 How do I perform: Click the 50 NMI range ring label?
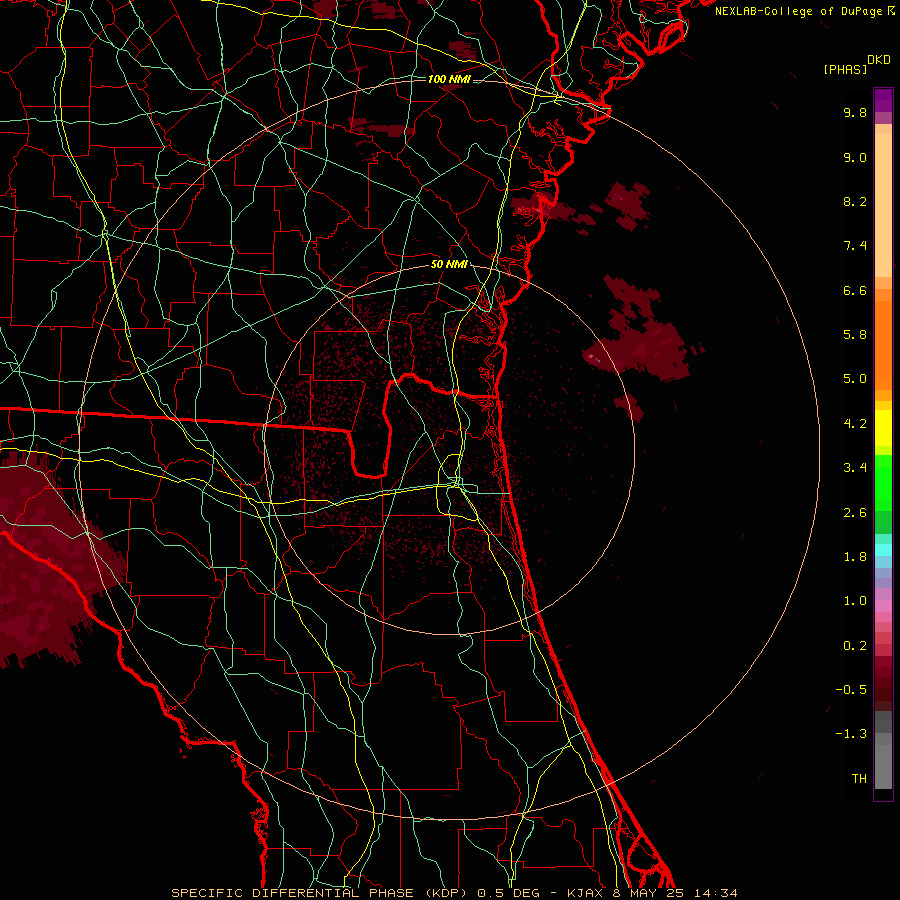449,265
